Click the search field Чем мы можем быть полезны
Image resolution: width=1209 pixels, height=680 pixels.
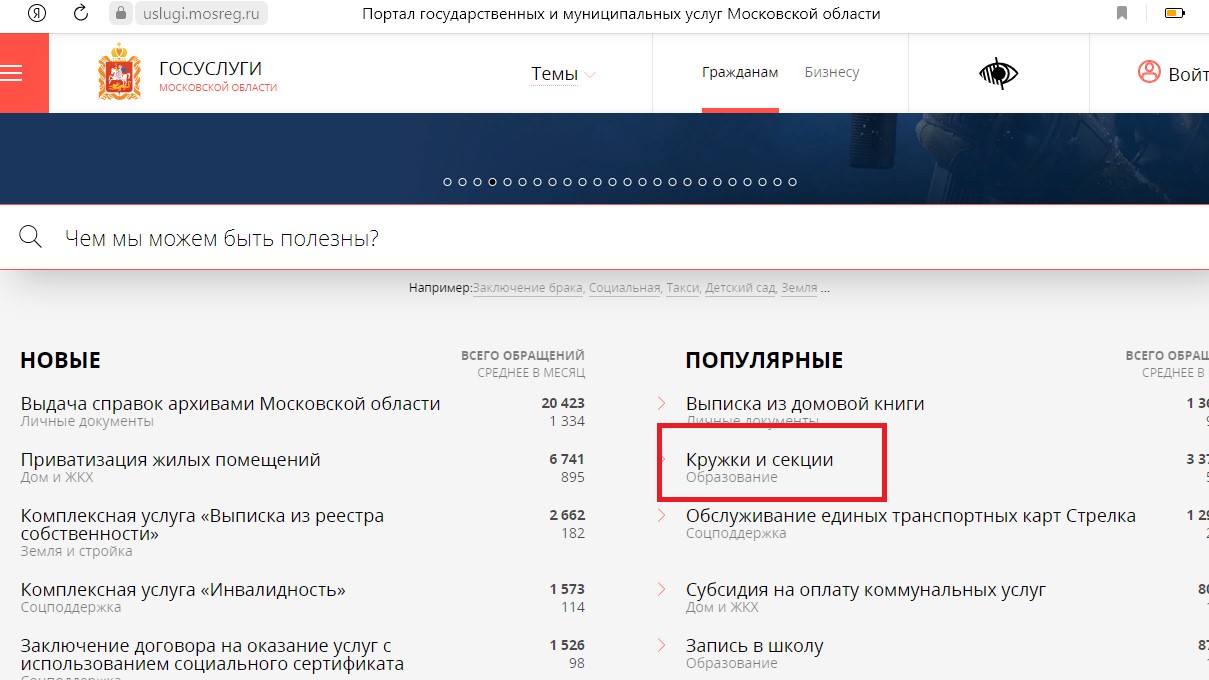point(600,238)
